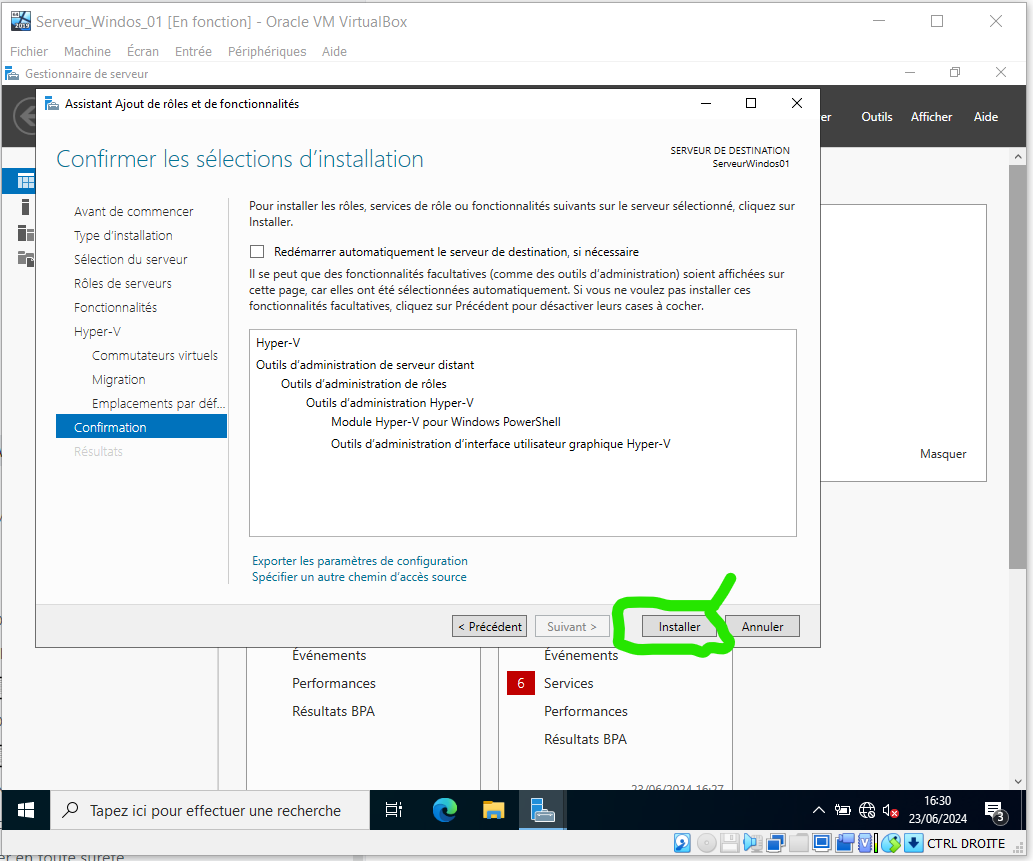This screenshot has height=861, width=1033.
Task: Click the taskbar search field
Action: pos(215,810)
